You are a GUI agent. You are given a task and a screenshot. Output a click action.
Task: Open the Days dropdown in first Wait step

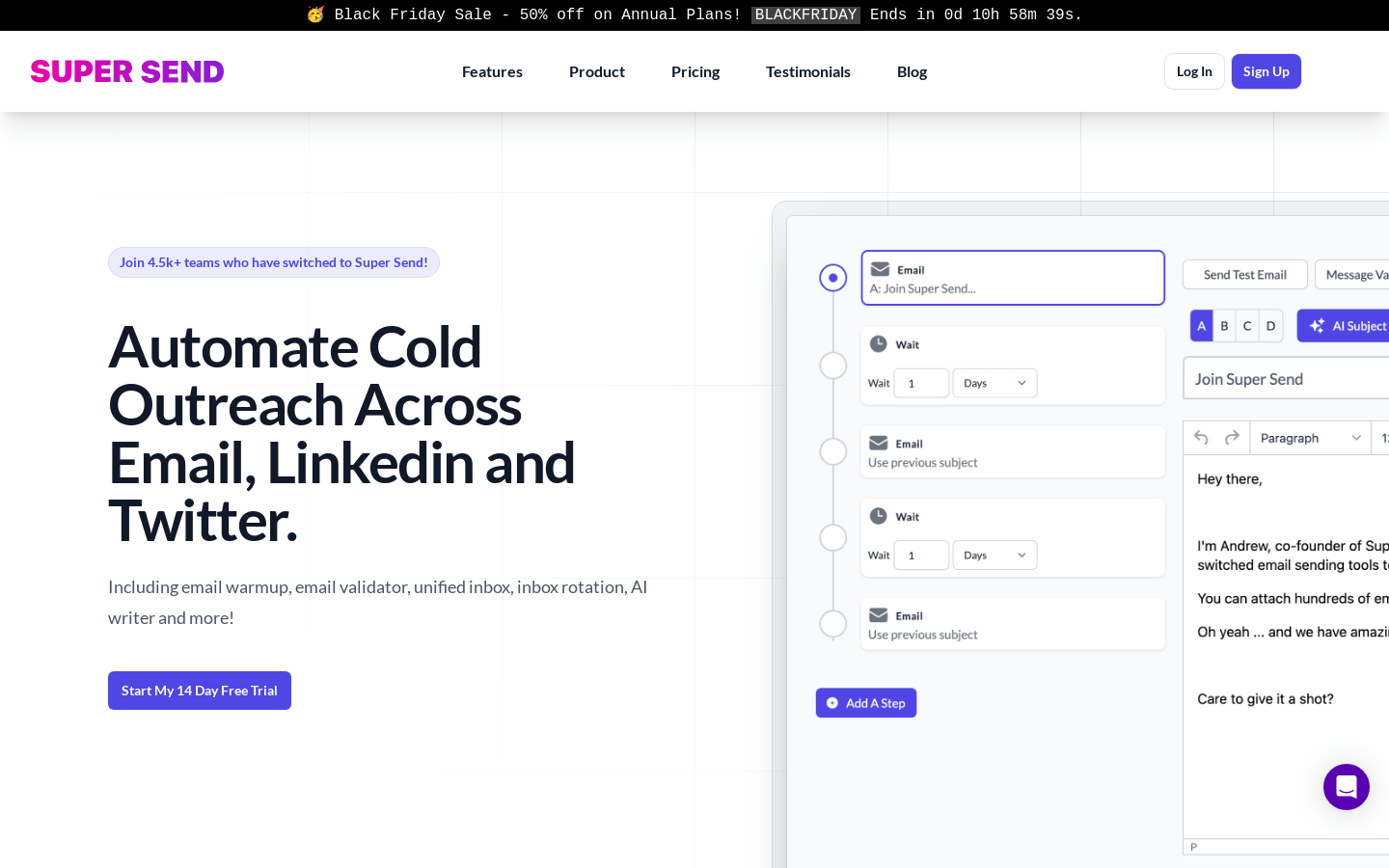point(994,383)
